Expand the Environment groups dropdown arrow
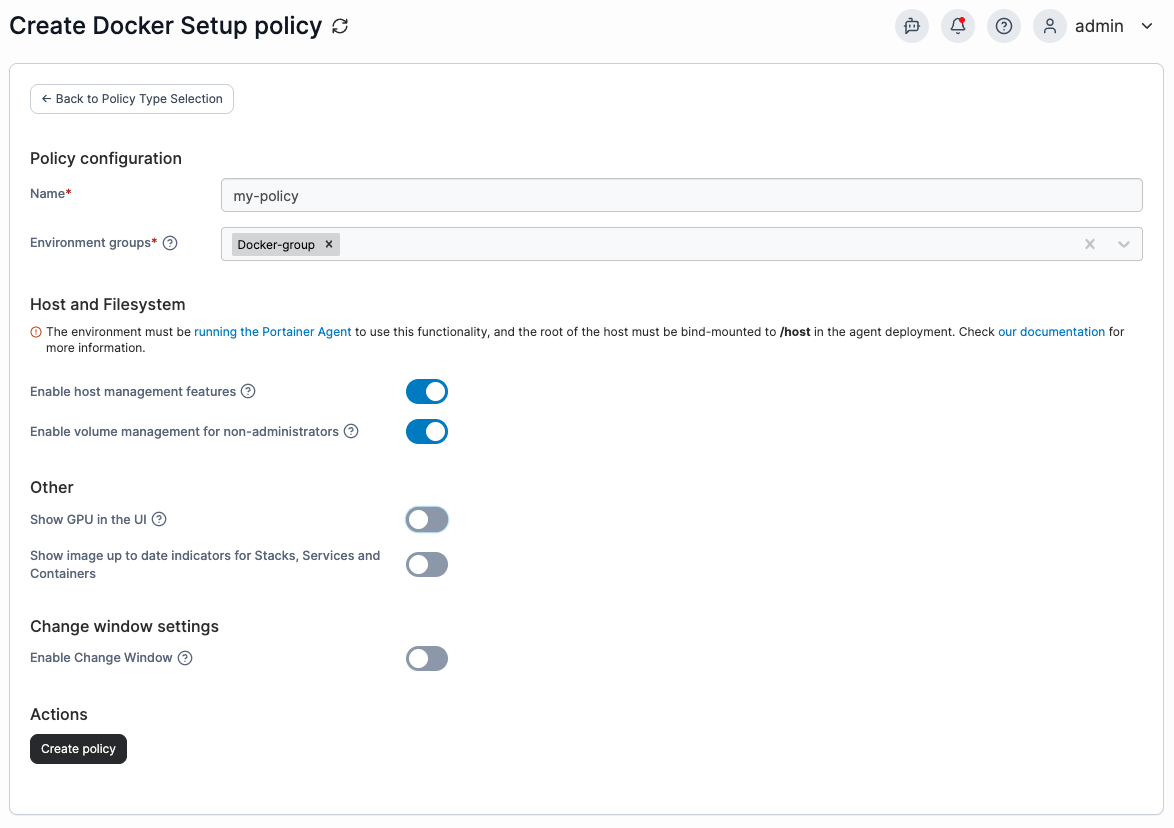 coord(1124,245)
